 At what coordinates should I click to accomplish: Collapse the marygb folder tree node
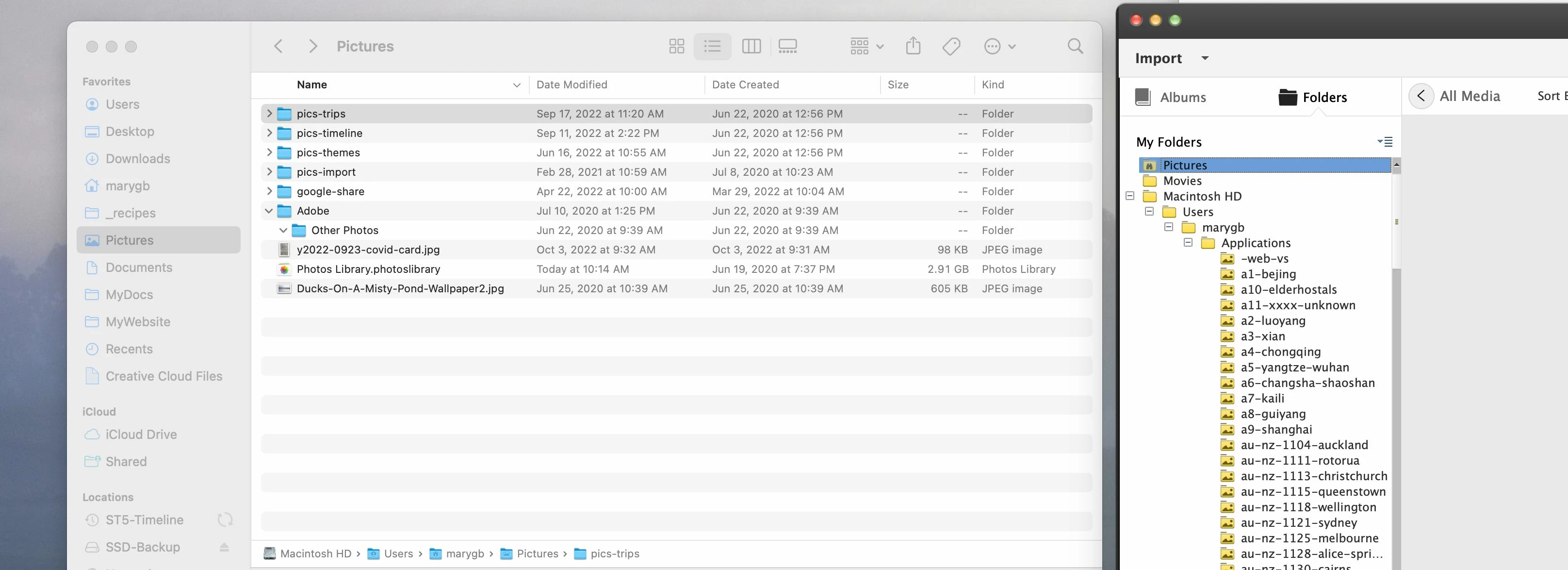[1168, 227]
